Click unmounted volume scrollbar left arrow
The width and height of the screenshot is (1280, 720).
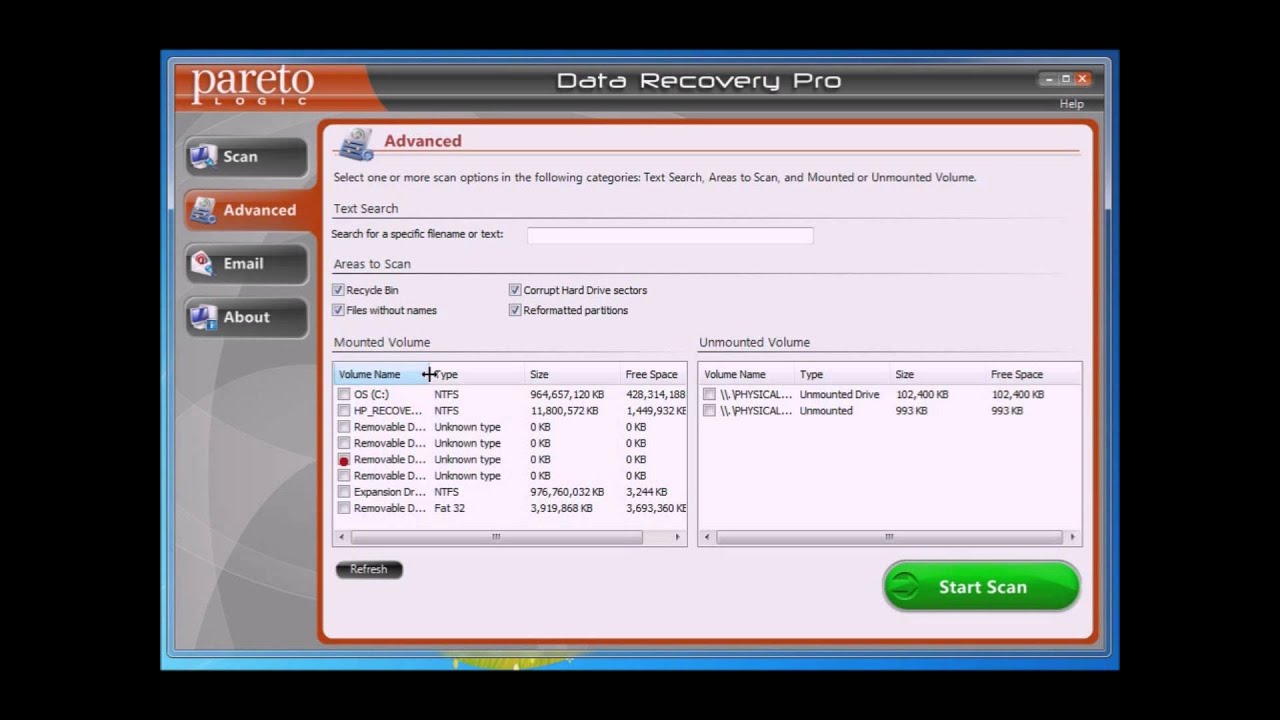click(706, 537)
